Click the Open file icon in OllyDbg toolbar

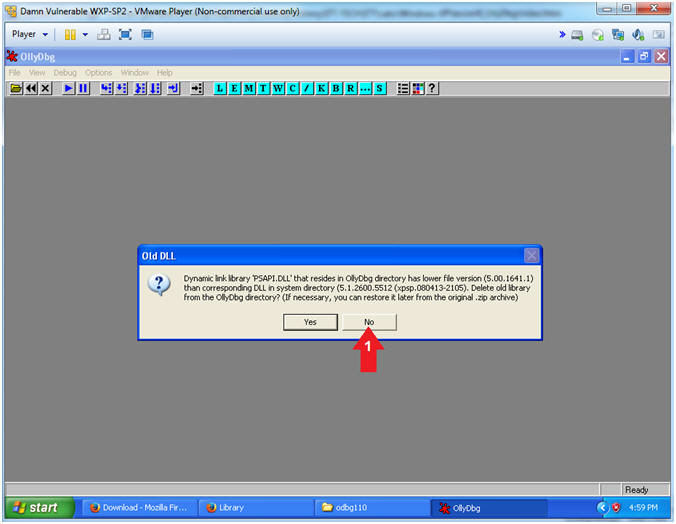[x=16, y=88]
